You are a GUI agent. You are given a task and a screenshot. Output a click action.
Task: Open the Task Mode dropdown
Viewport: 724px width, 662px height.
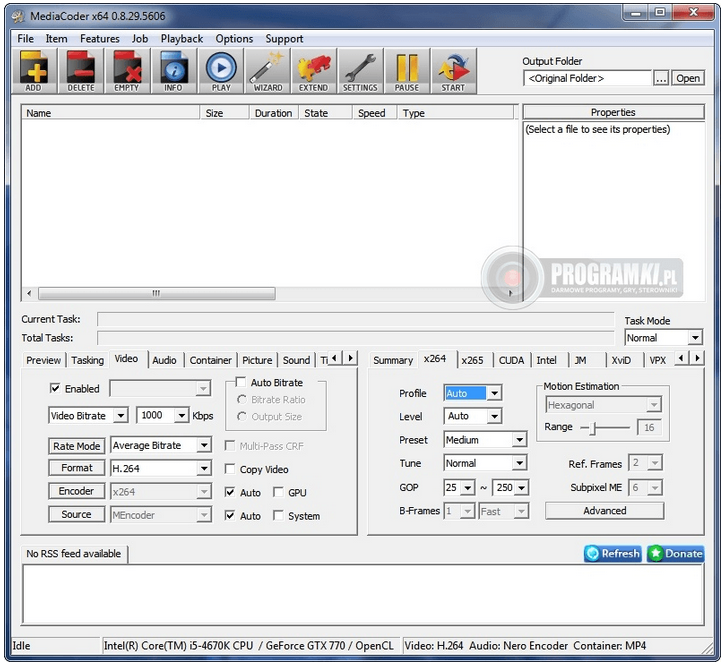695,337
